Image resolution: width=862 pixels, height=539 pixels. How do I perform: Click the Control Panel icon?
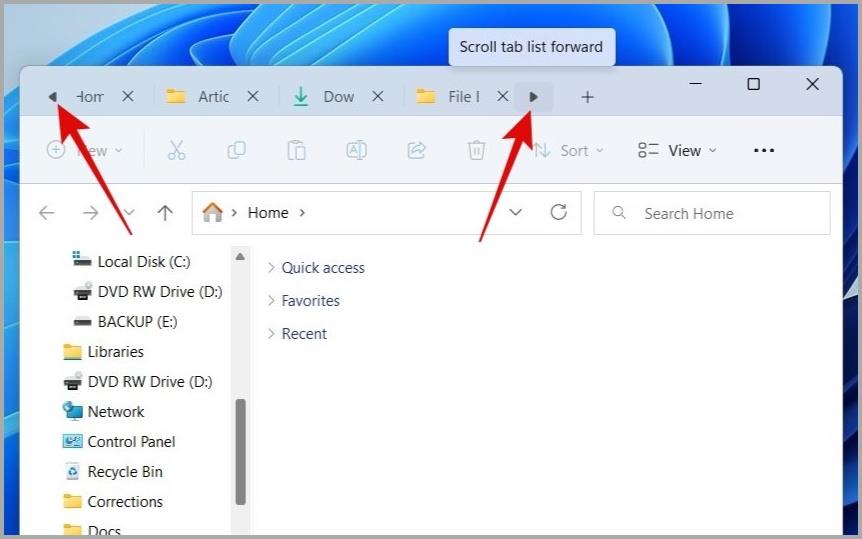[x=72, y=441]
